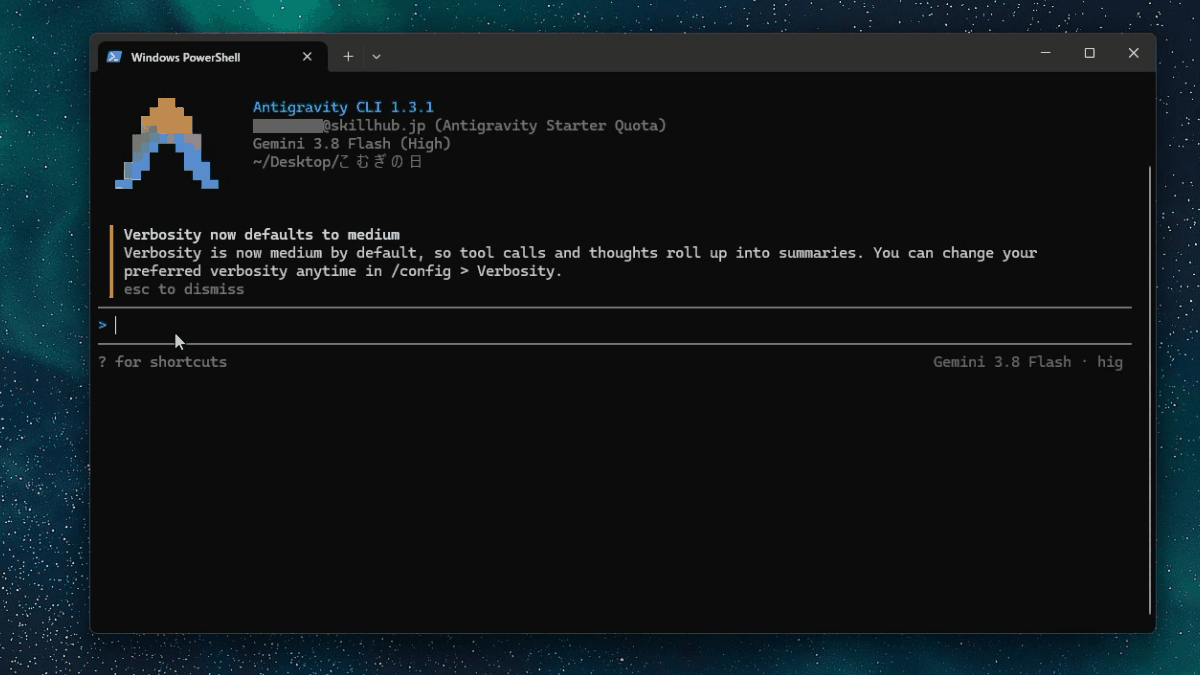1200x675 pixels.
Task: Close the terminal window
Action: pos(1133,53)
